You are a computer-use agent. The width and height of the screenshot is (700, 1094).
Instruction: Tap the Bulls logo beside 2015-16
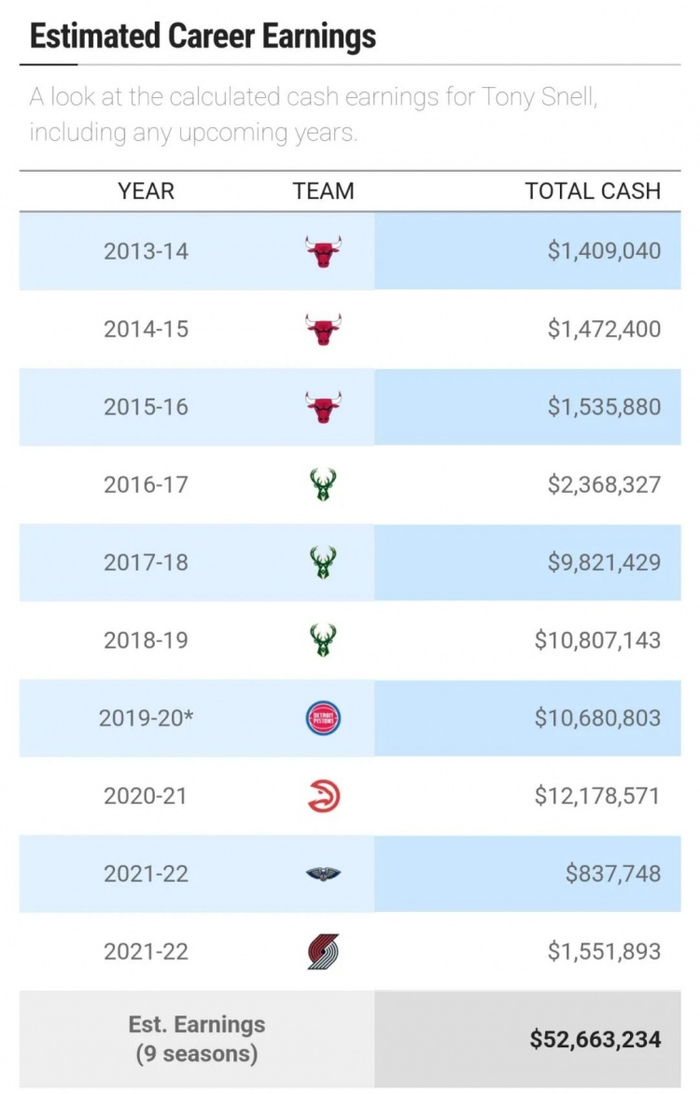tap(323, 407)
